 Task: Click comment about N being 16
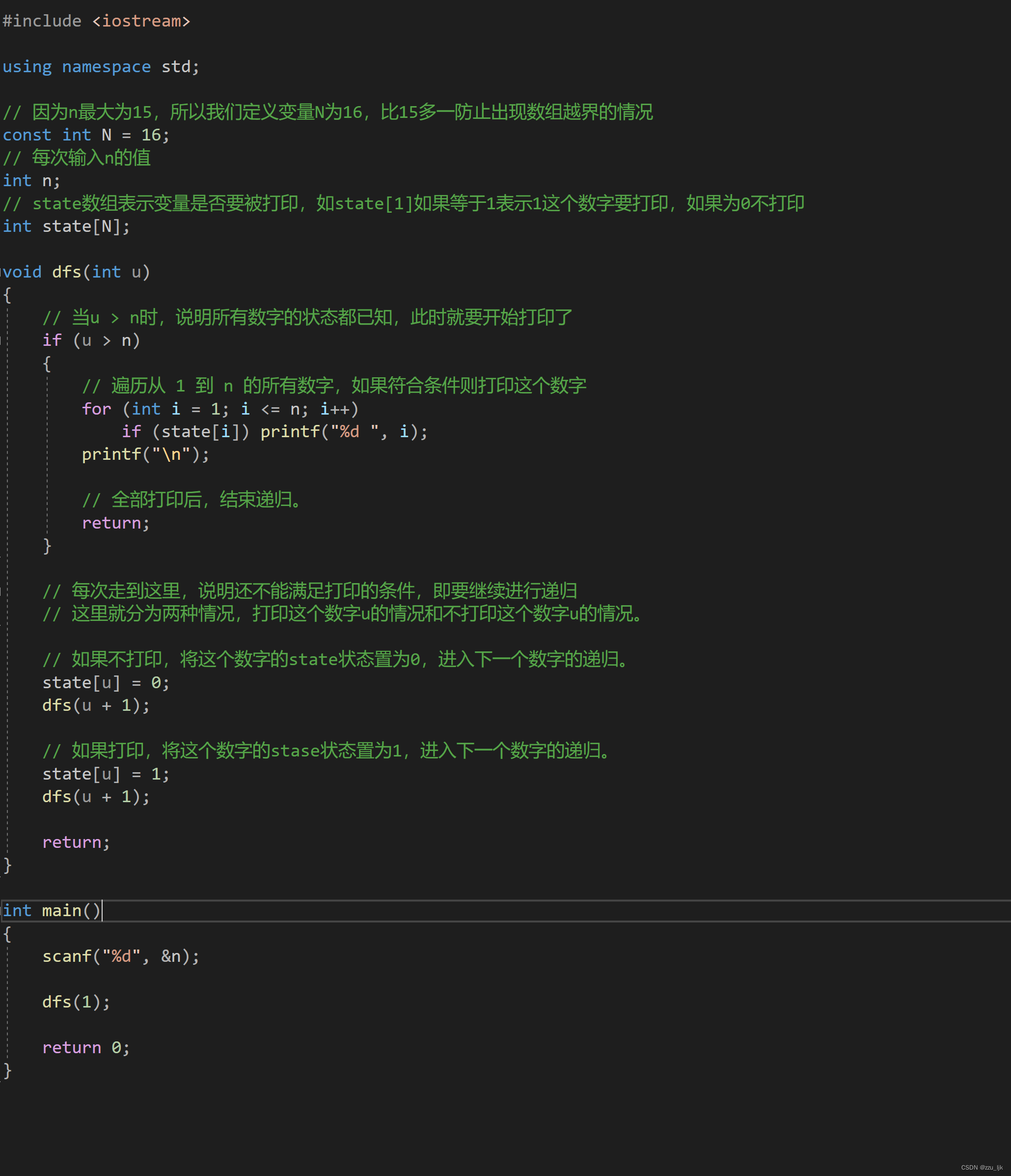[x=328, y=112]
